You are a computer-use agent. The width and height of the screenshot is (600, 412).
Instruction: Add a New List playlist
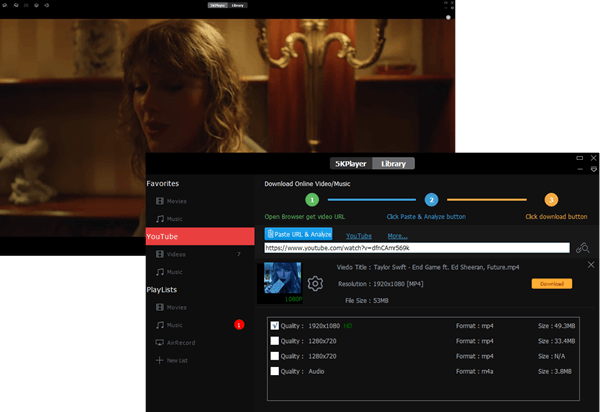point(171,360)
